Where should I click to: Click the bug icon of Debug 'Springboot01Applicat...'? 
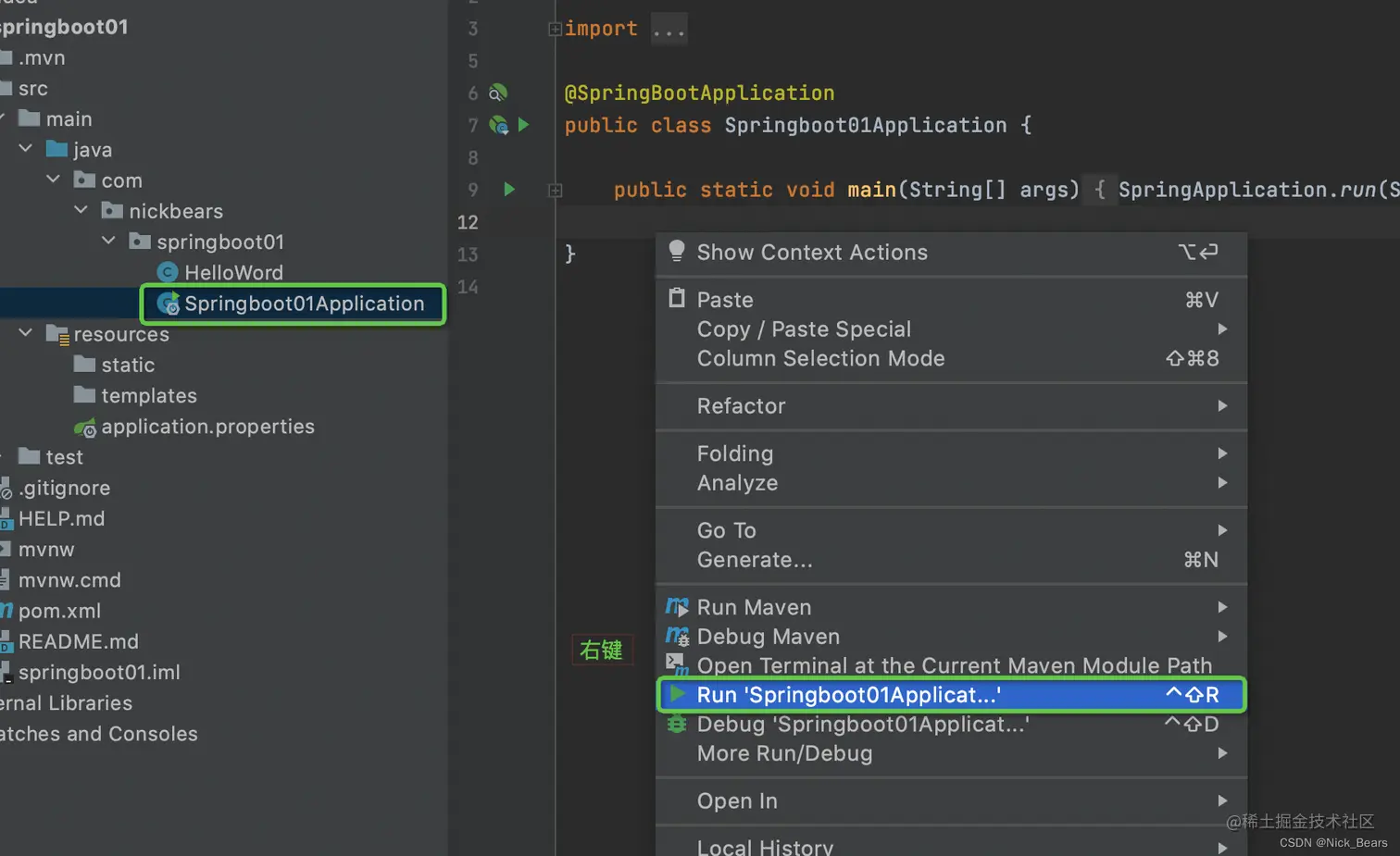(x=677, y=724)
